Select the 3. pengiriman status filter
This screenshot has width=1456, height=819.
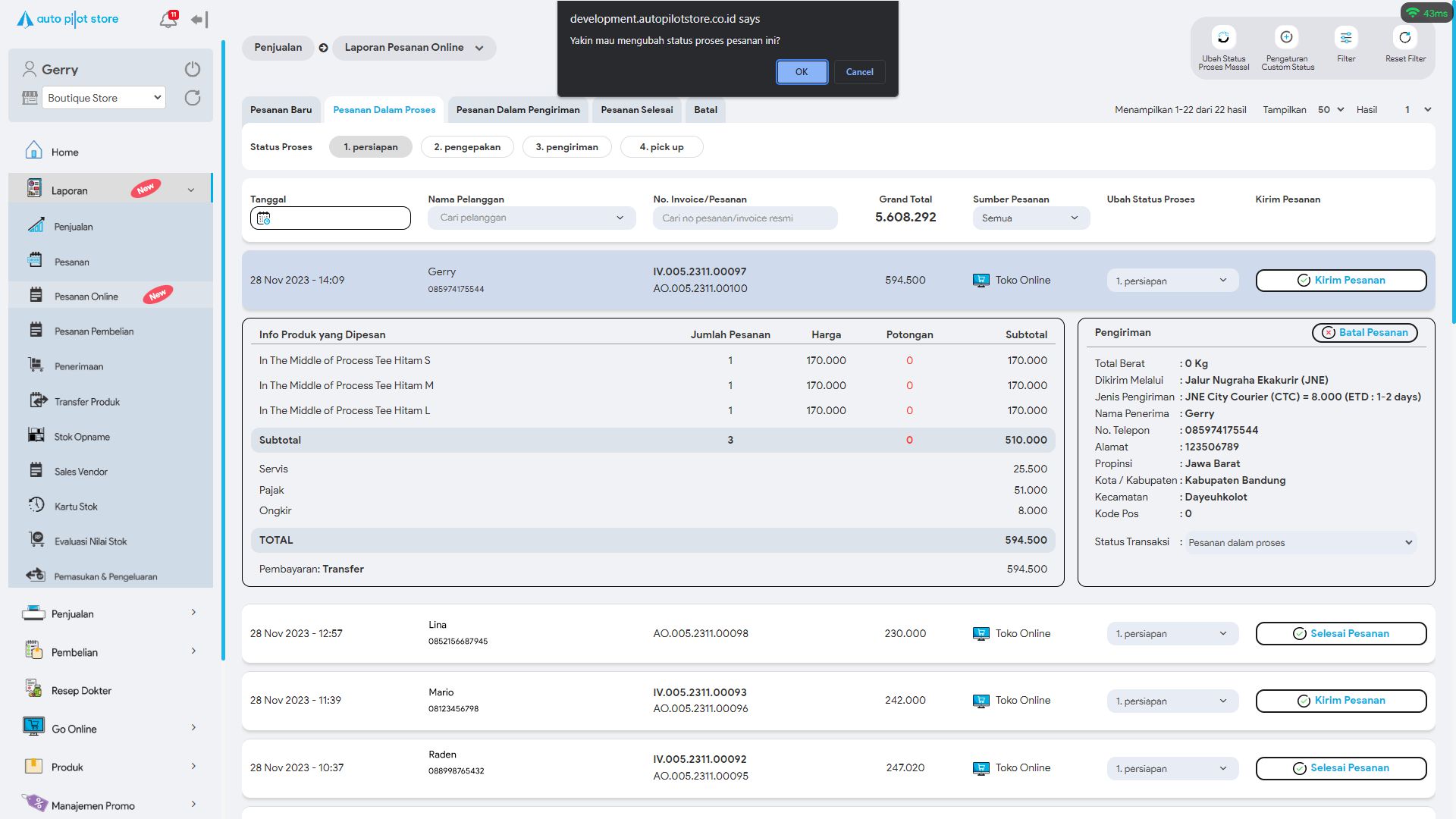pyautogui.click(x=567, y=147)
